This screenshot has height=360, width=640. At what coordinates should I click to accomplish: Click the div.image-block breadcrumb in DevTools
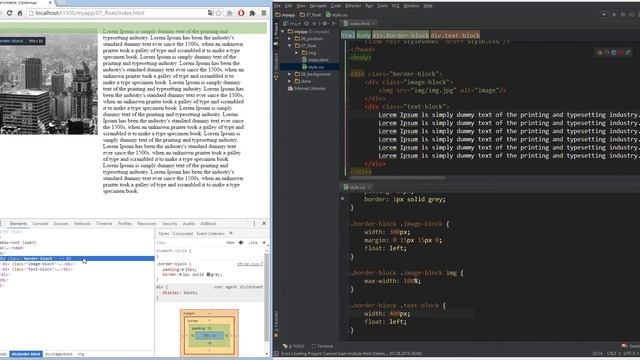click(59, 354)
